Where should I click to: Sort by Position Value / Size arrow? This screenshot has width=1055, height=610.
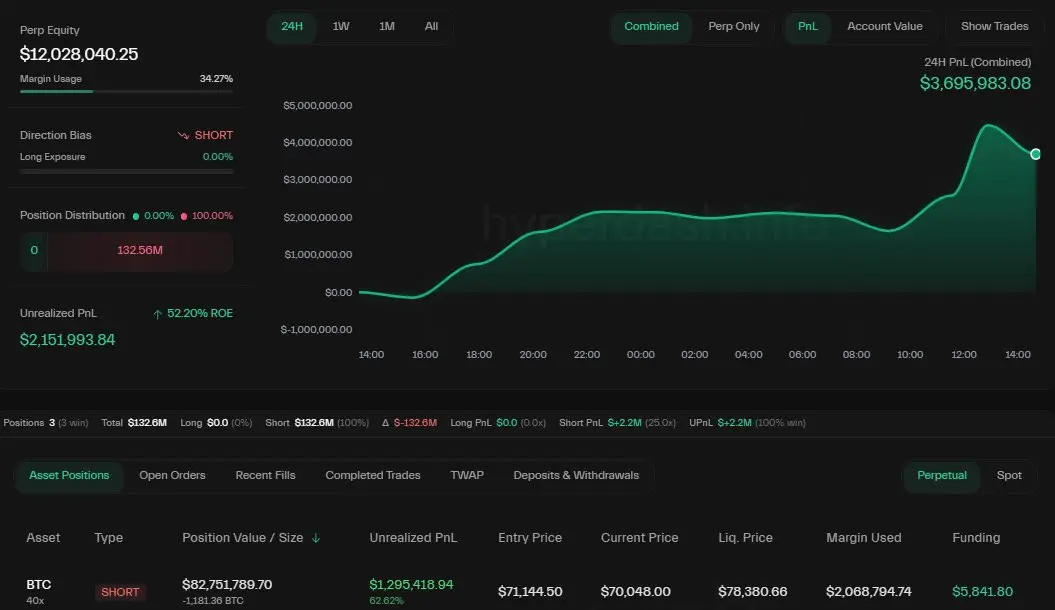(x=316, y=538)
